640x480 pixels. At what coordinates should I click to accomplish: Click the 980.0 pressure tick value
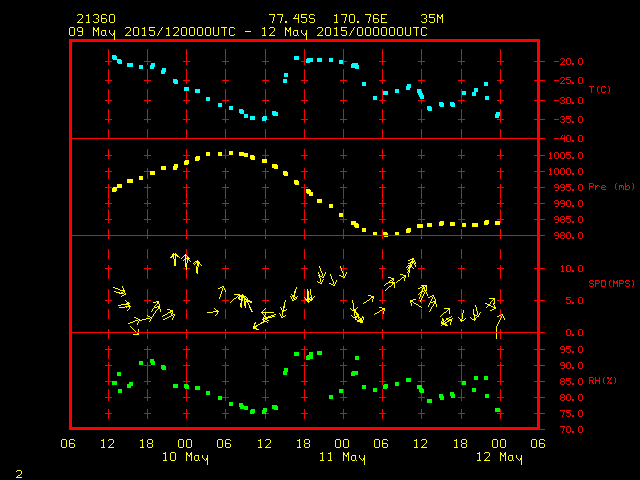(569, 236)
